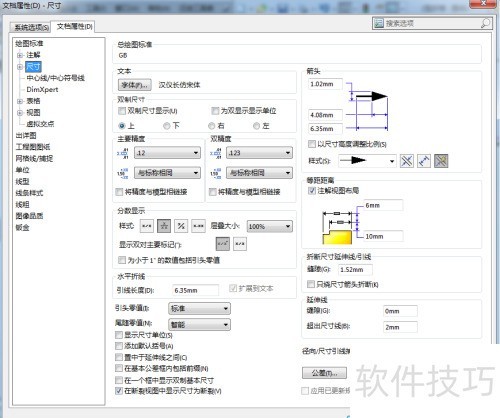Click 超出尺寸线 2mm field
The image size is (500, 418).
click(400, 327)
